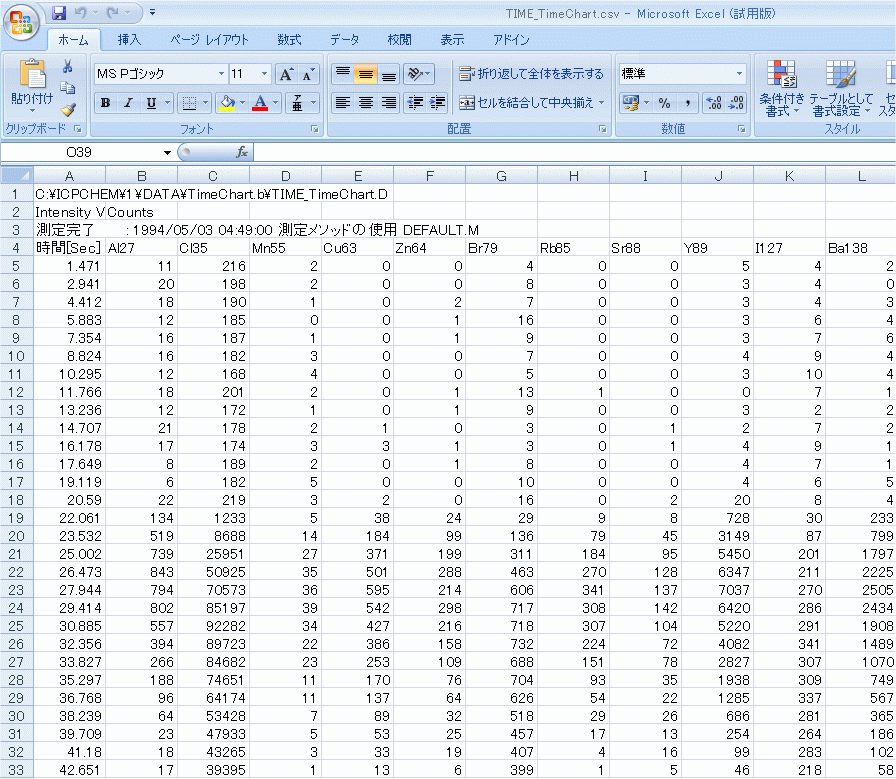This screenshot has width=896, height=779.
Task: Align cell text left
Action: pyautogui.click(x=343, y=102)
